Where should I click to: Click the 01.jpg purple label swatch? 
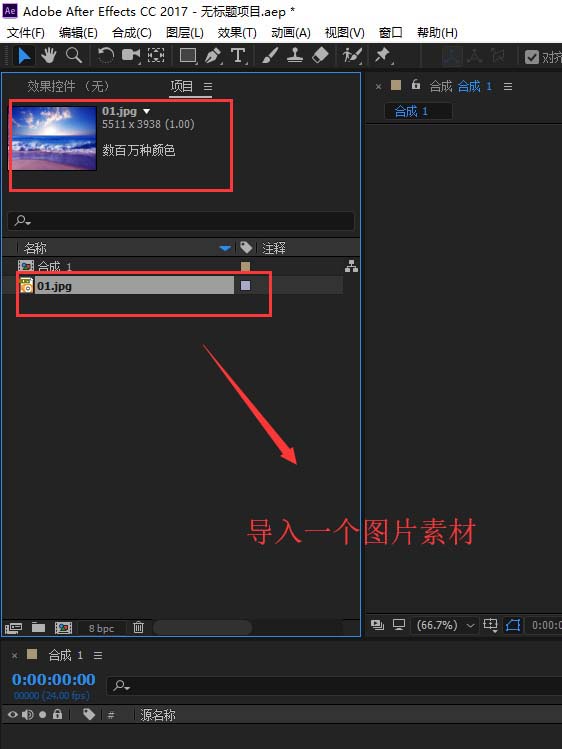tap(245, 286)
